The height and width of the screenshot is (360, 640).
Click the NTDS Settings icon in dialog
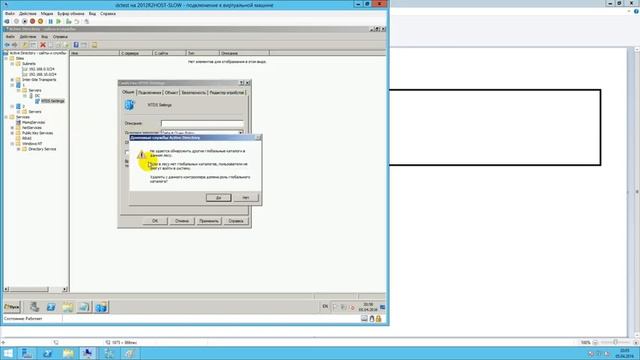[130, 105]
